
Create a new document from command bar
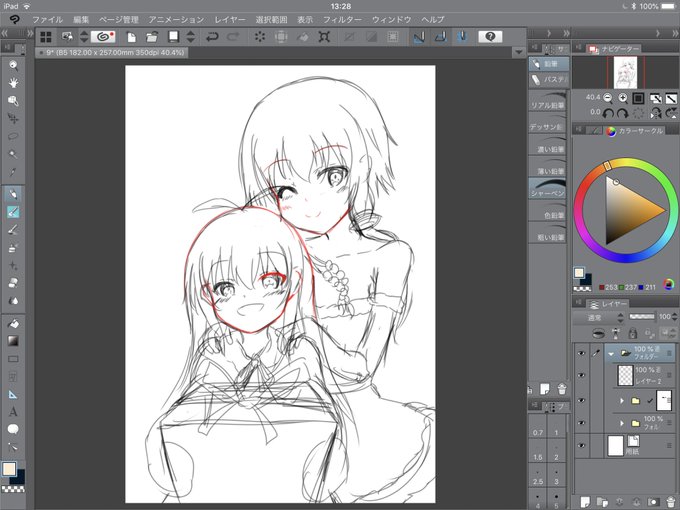pyautogui.click(x=131, y=37)
